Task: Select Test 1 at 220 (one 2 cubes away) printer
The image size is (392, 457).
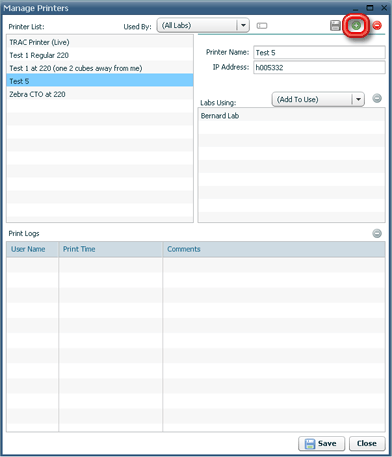Action: click(100, 68)
